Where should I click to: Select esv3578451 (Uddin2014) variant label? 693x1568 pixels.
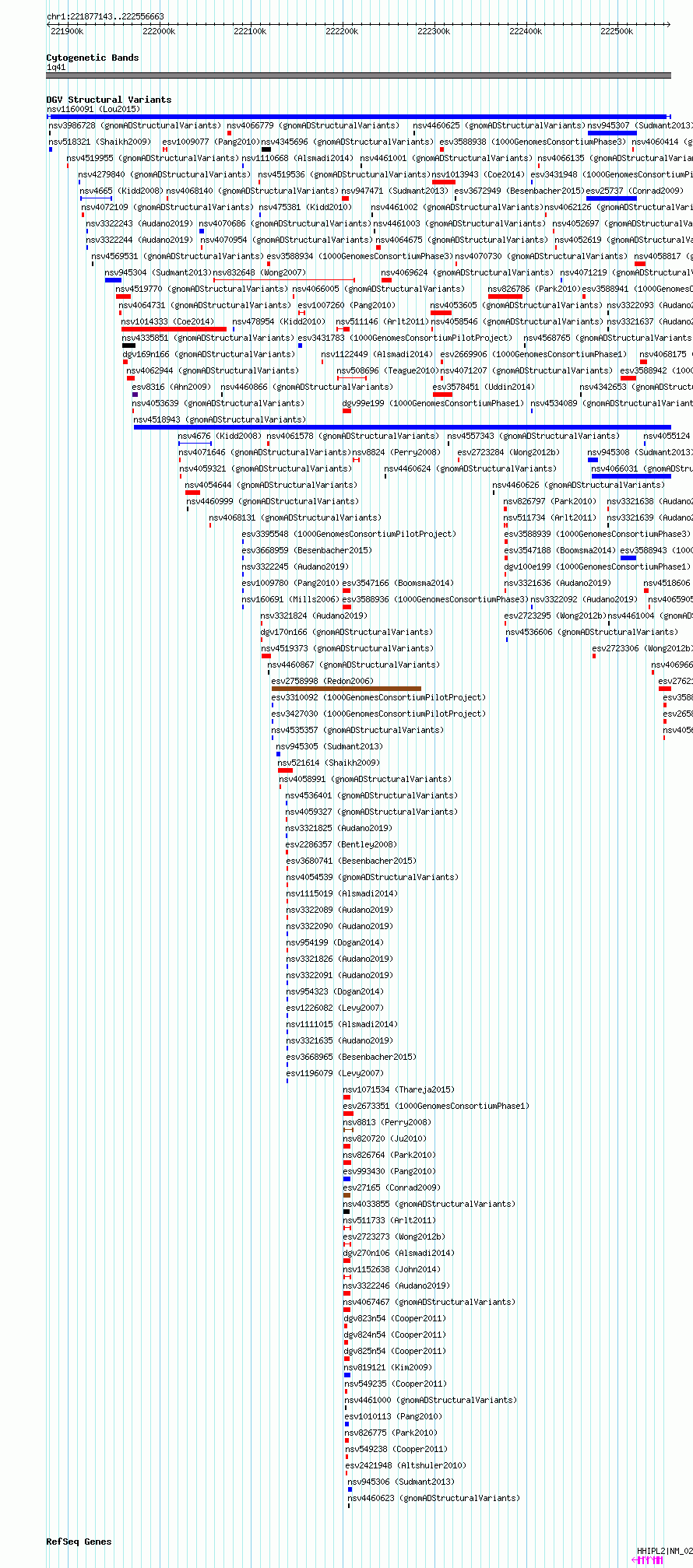[484, 387]
